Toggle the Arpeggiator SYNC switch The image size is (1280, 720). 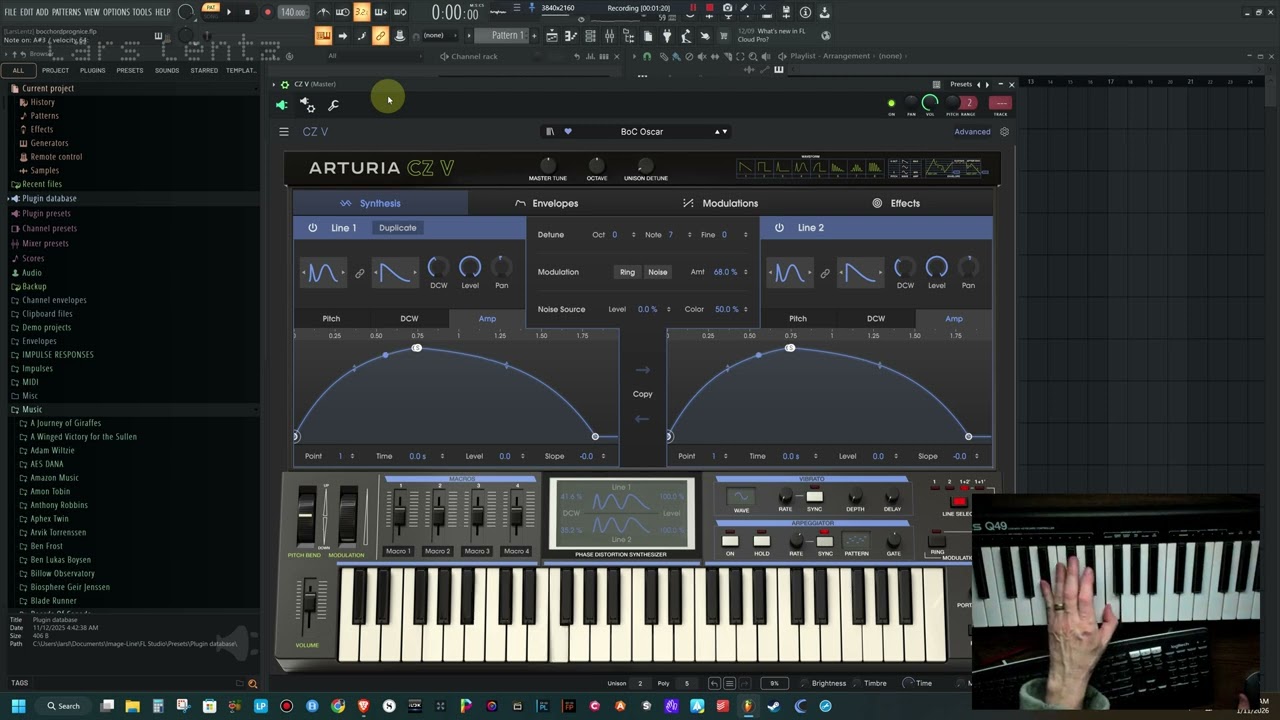point(825,541)
